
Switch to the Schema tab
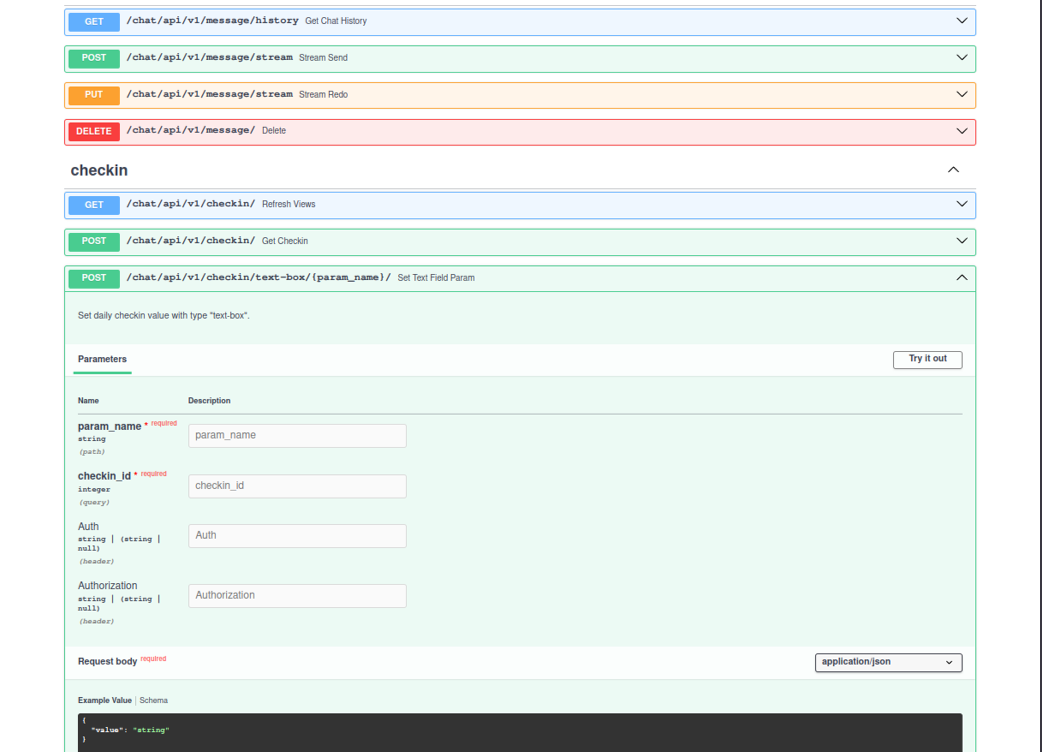pyautogui.click(x=154, y=700)
